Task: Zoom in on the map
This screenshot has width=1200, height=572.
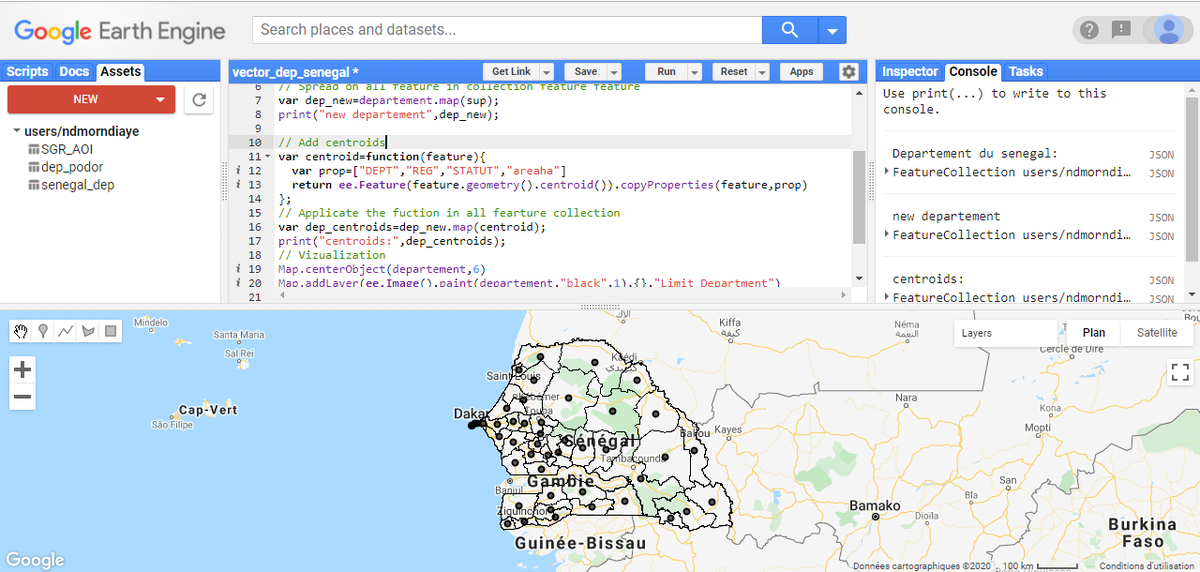Action: 23,369
